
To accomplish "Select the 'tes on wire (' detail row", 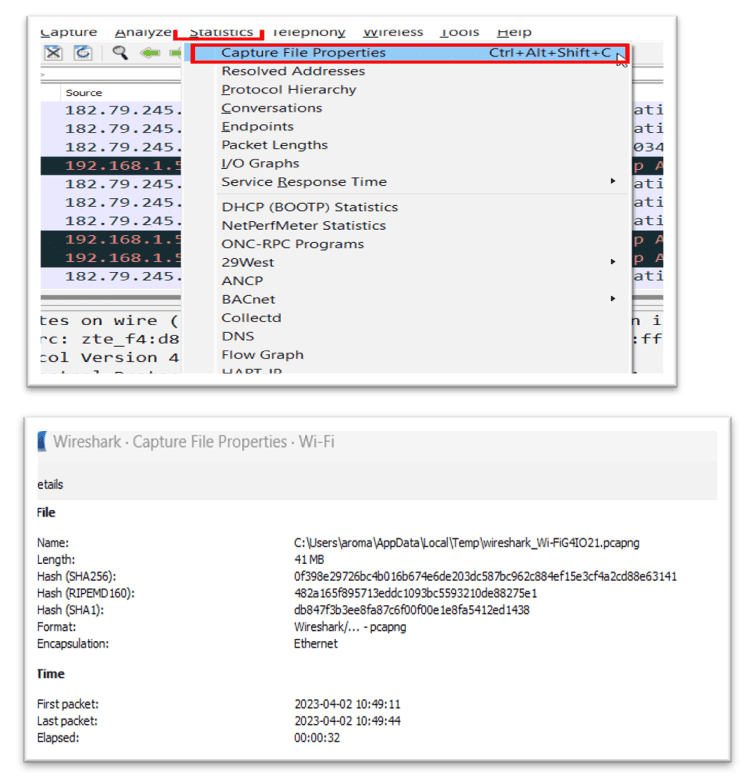I will tap(110, 321).
